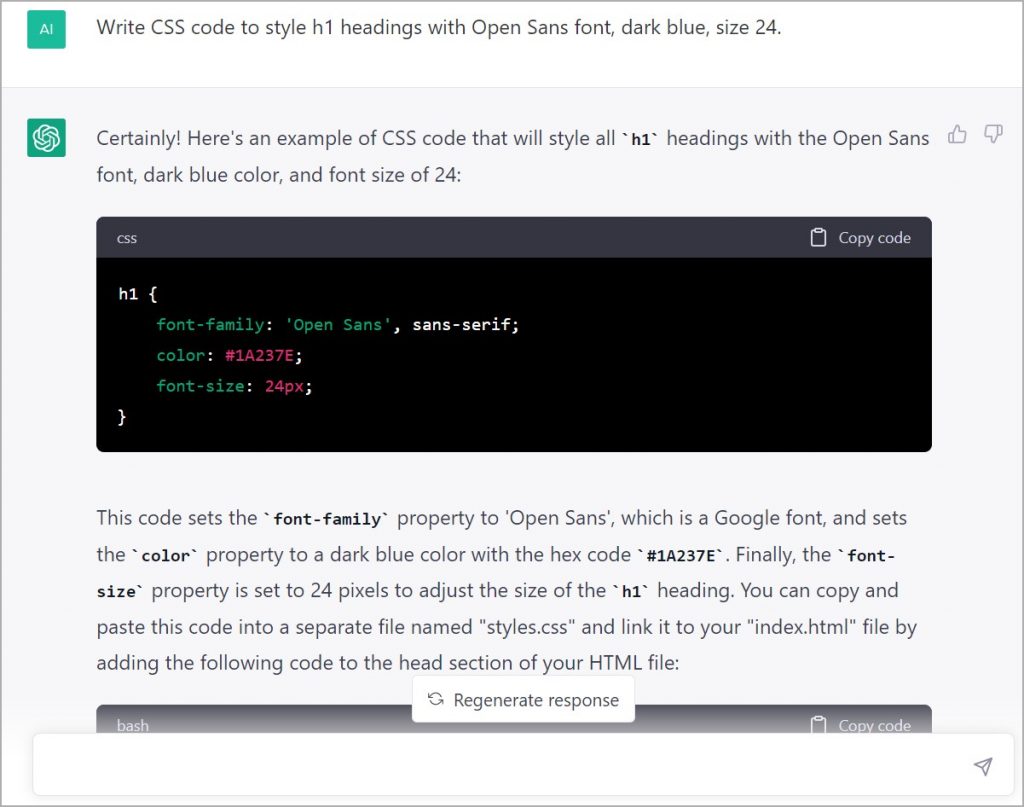
Task: Click the clipboard icon in the bash block
Action: [818, 725]
